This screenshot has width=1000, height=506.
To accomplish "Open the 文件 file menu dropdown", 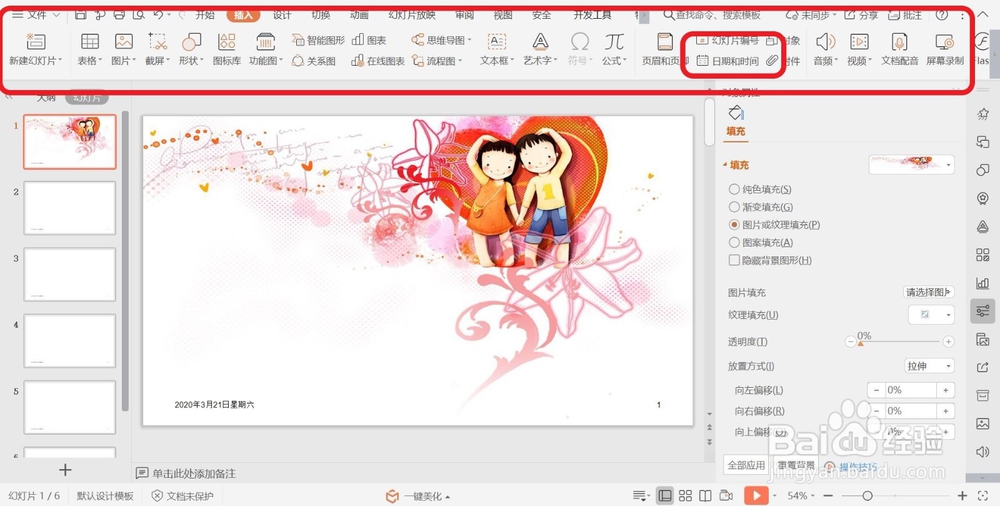I will click(36, 14).
